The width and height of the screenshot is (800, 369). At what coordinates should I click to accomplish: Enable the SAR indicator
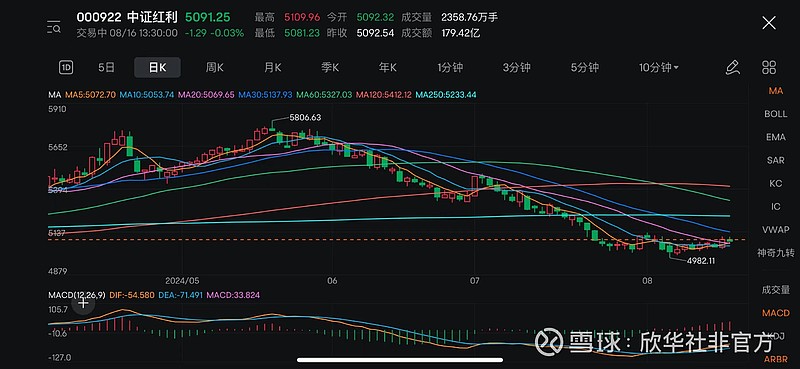pos(775,160)
